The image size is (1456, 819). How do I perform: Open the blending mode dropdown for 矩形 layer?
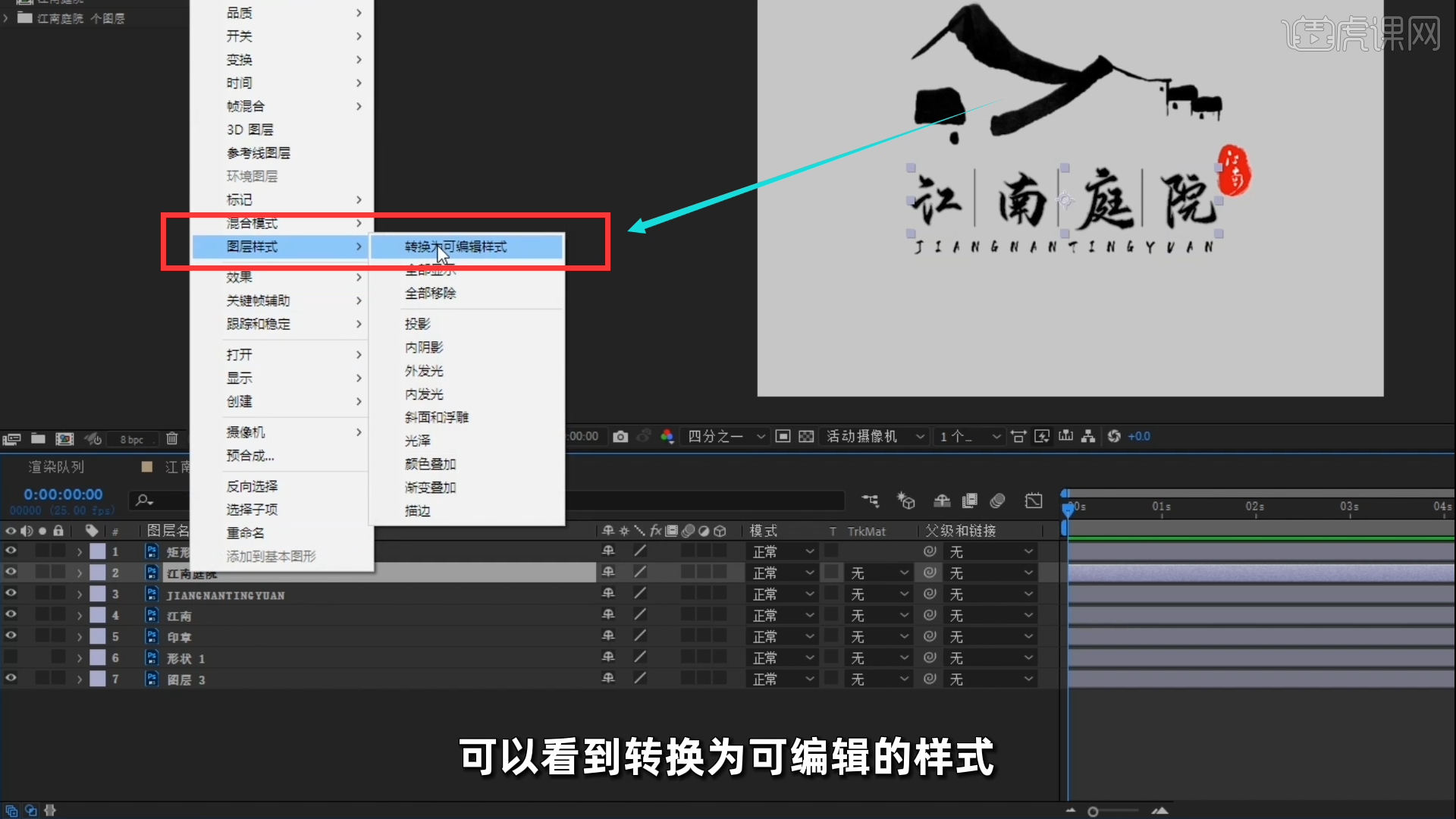[x=781, y=551]
